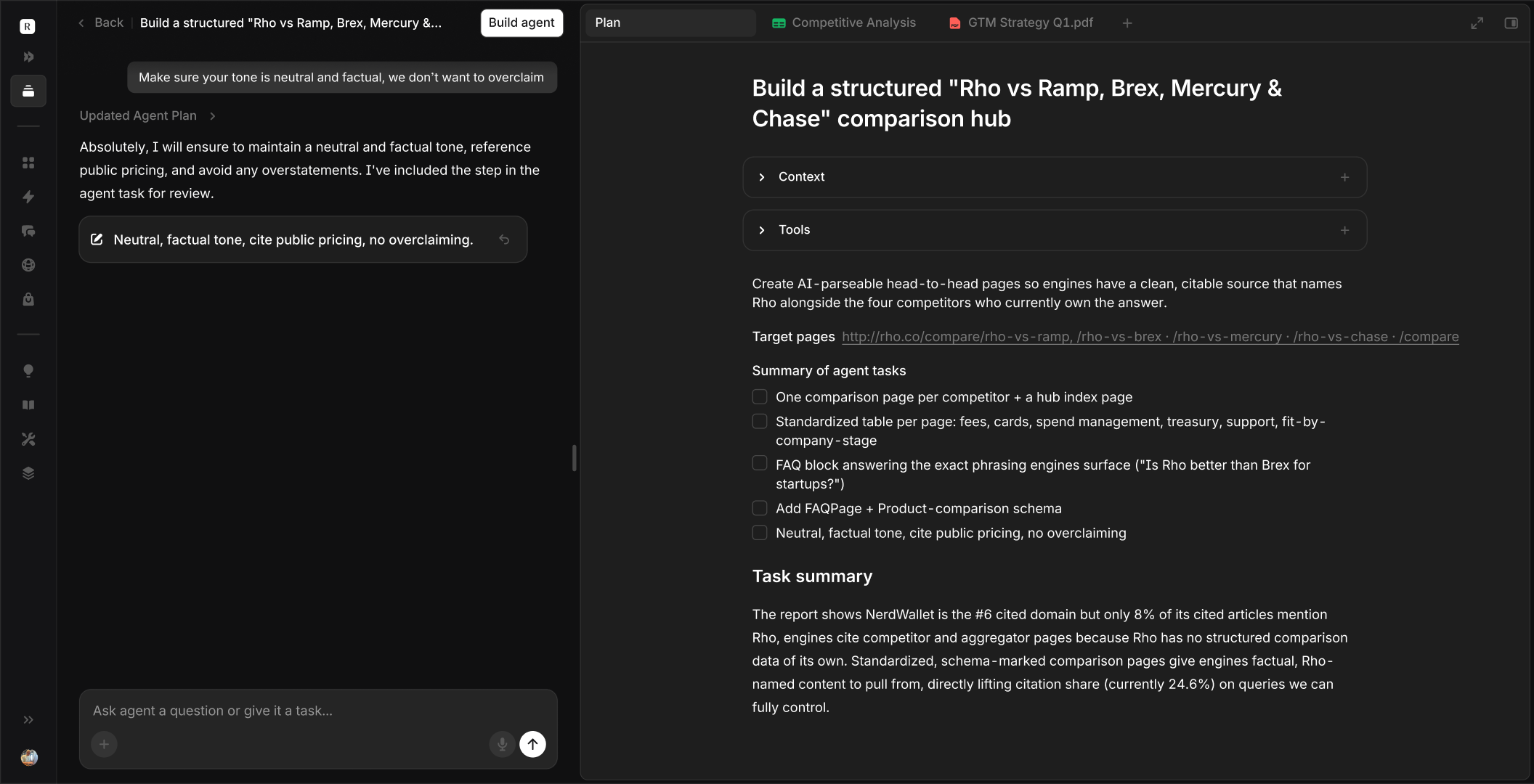The width and height of the screenshot is (1534, 784).
Task: Click the R logo in the sidebar
Action: coord(28,27)
